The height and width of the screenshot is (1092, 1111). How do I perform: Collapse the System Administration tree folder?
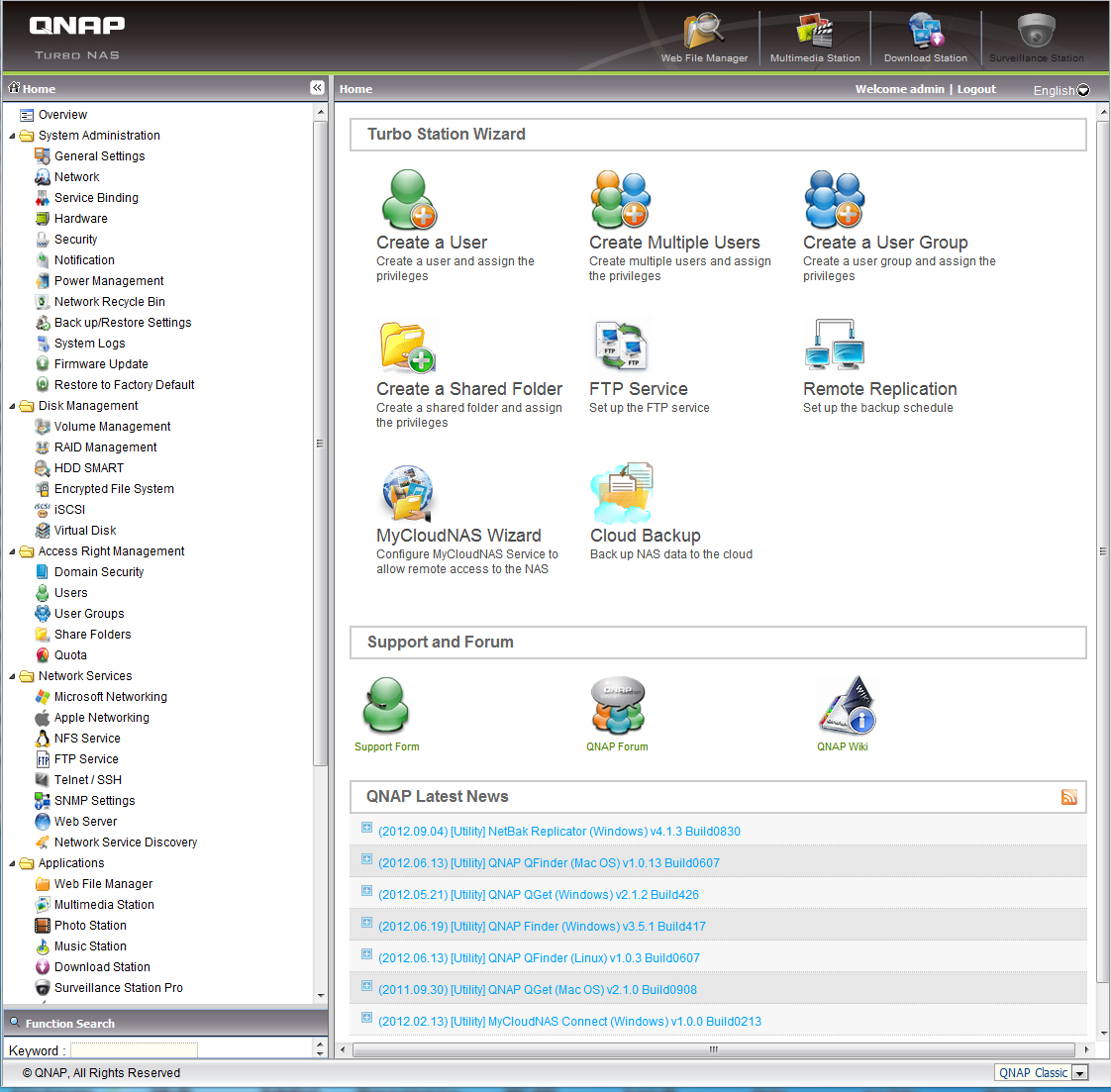click(x=13, y=136)
